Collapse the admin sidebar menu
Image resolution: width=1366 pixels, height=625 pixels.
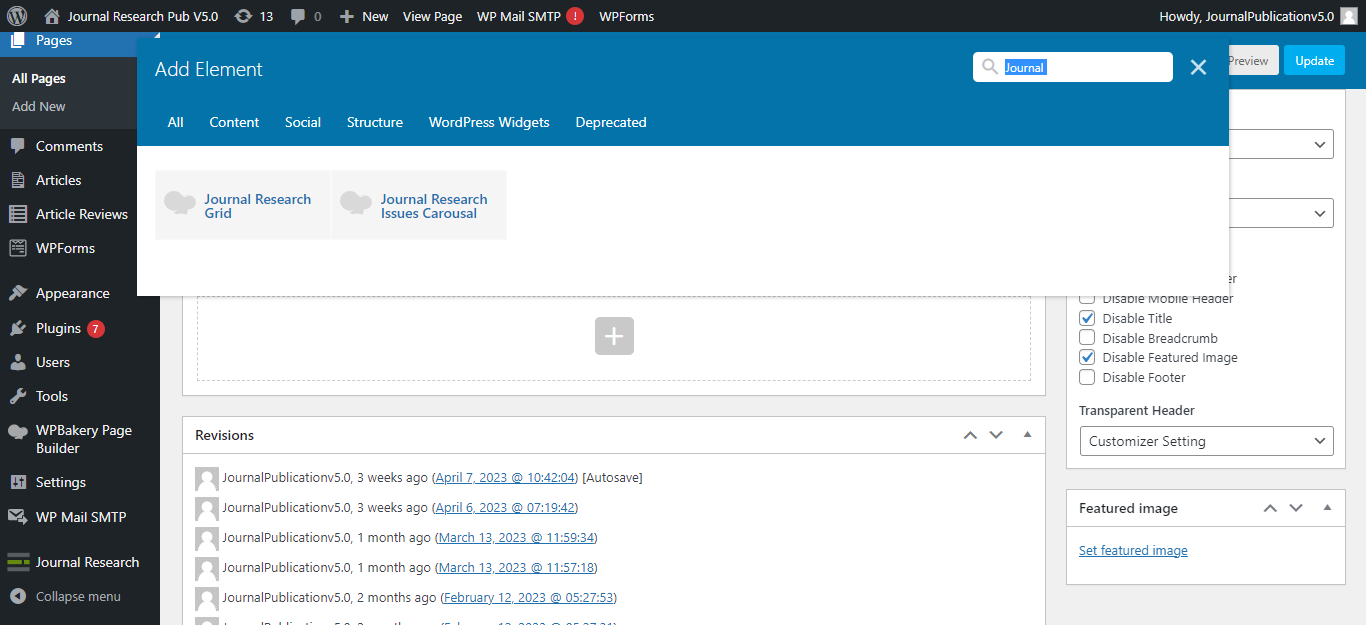pyautogui.click(x=77, y=596)
